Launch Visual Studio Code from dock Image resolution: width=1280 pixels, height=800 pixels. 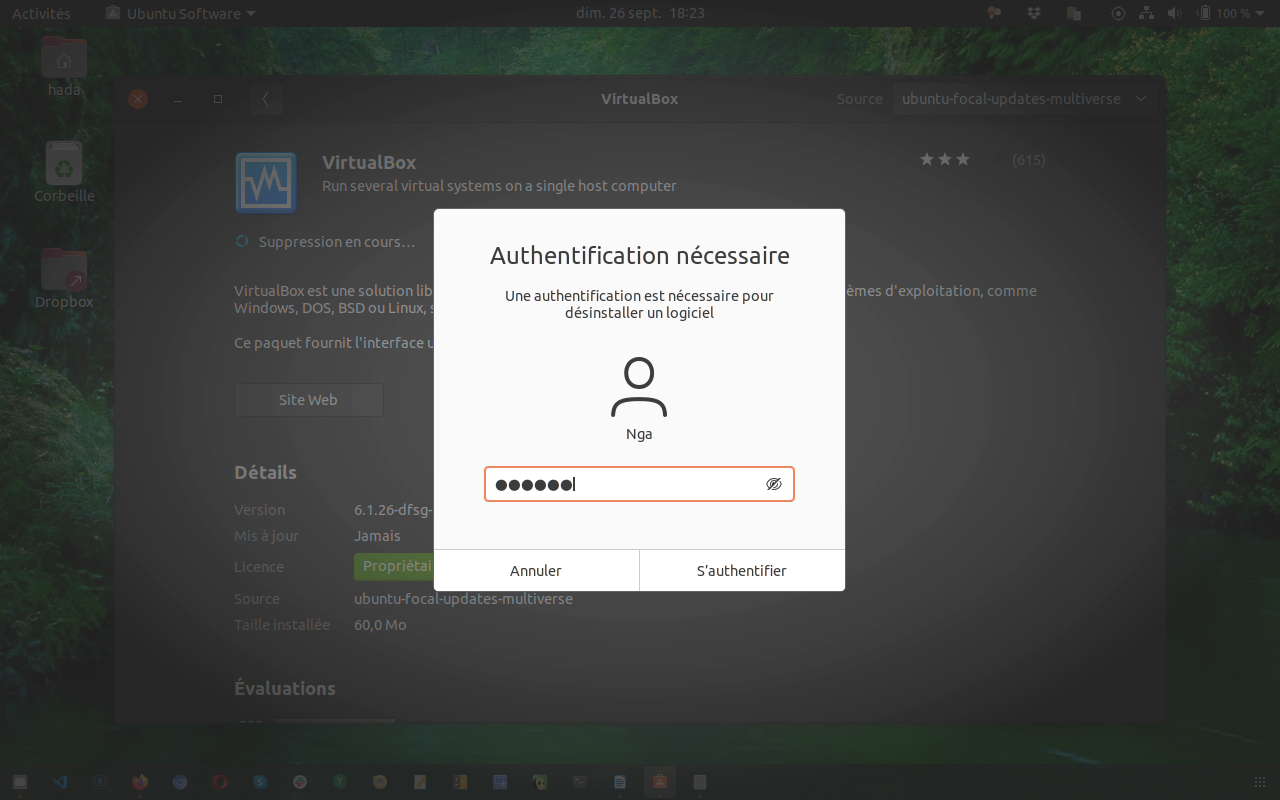[60, 781]
